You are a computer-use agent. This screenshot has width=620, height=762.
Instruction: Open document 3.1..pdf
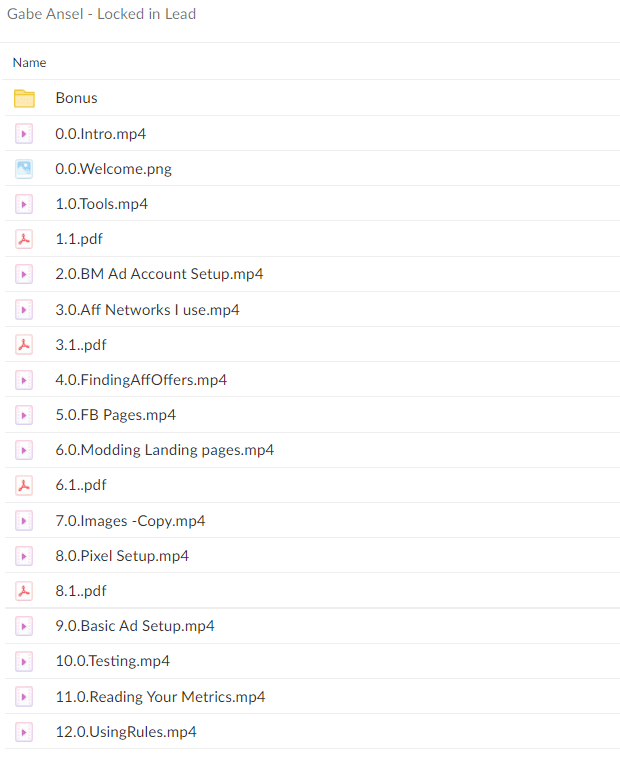pyautogui.click(x=81, y=345)
